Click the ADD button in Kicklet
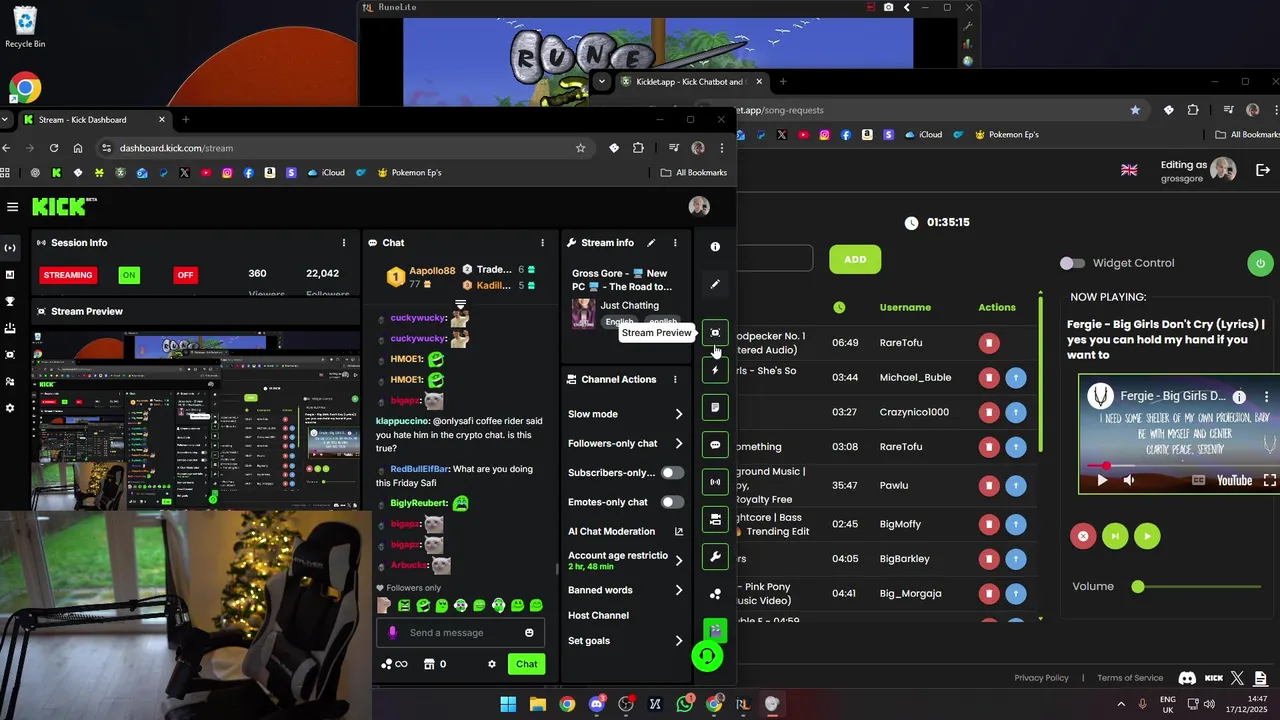 pos(855,259)
